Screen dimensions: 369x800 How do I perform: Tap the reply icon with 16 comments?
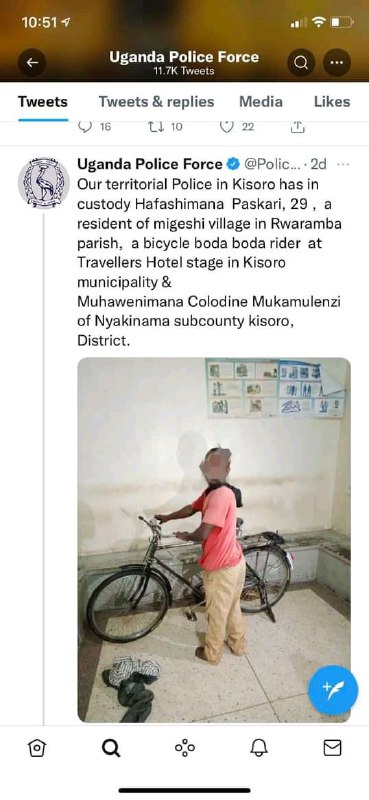point(85,127)
